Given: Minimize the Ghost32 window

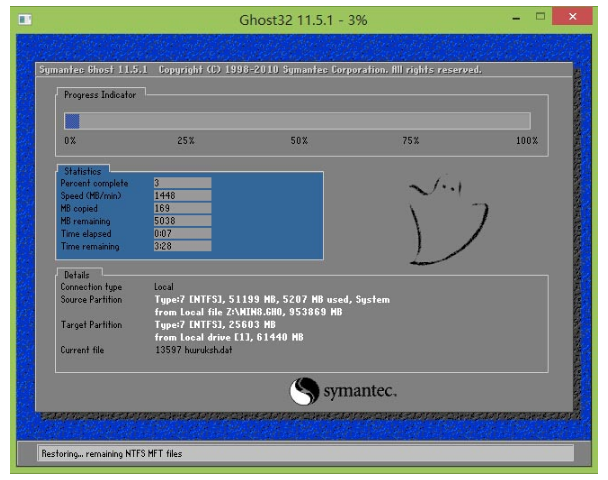Looking at the screenshot, I should [517, 18].
